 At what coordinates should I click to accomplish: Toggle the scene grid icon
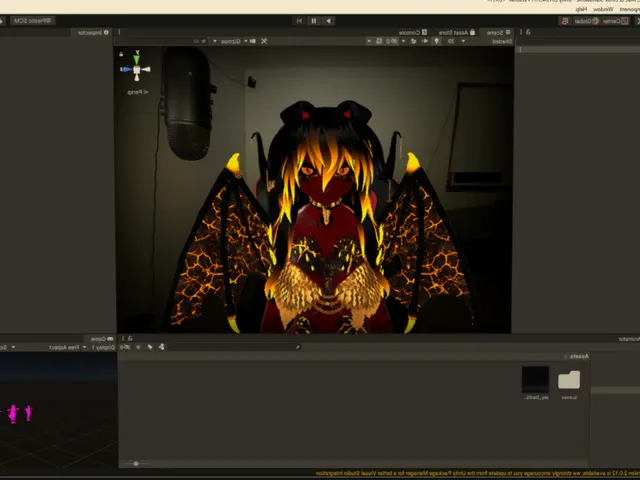(x=379, y=41)
